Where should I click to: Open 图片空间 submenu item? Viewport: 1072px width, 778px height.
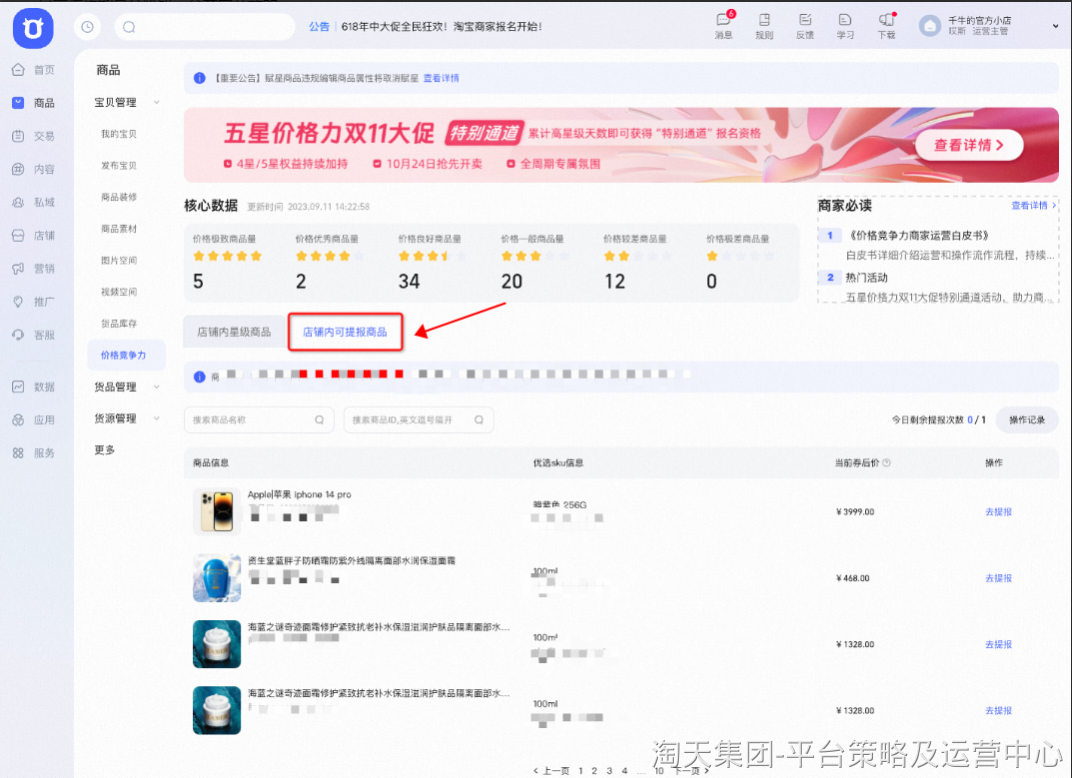tap(119, 260)
